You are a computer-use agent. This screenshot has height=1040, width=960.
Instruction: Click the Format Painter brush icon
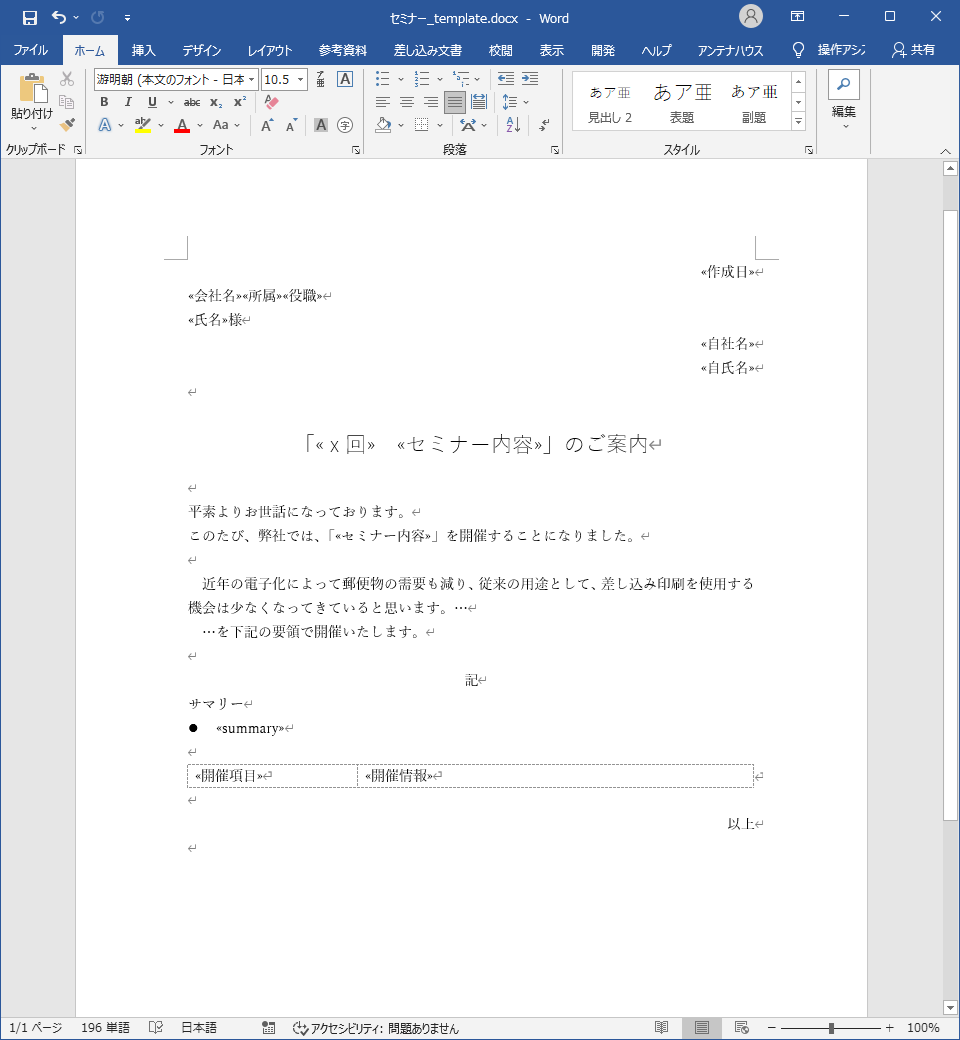coord(67,125)
